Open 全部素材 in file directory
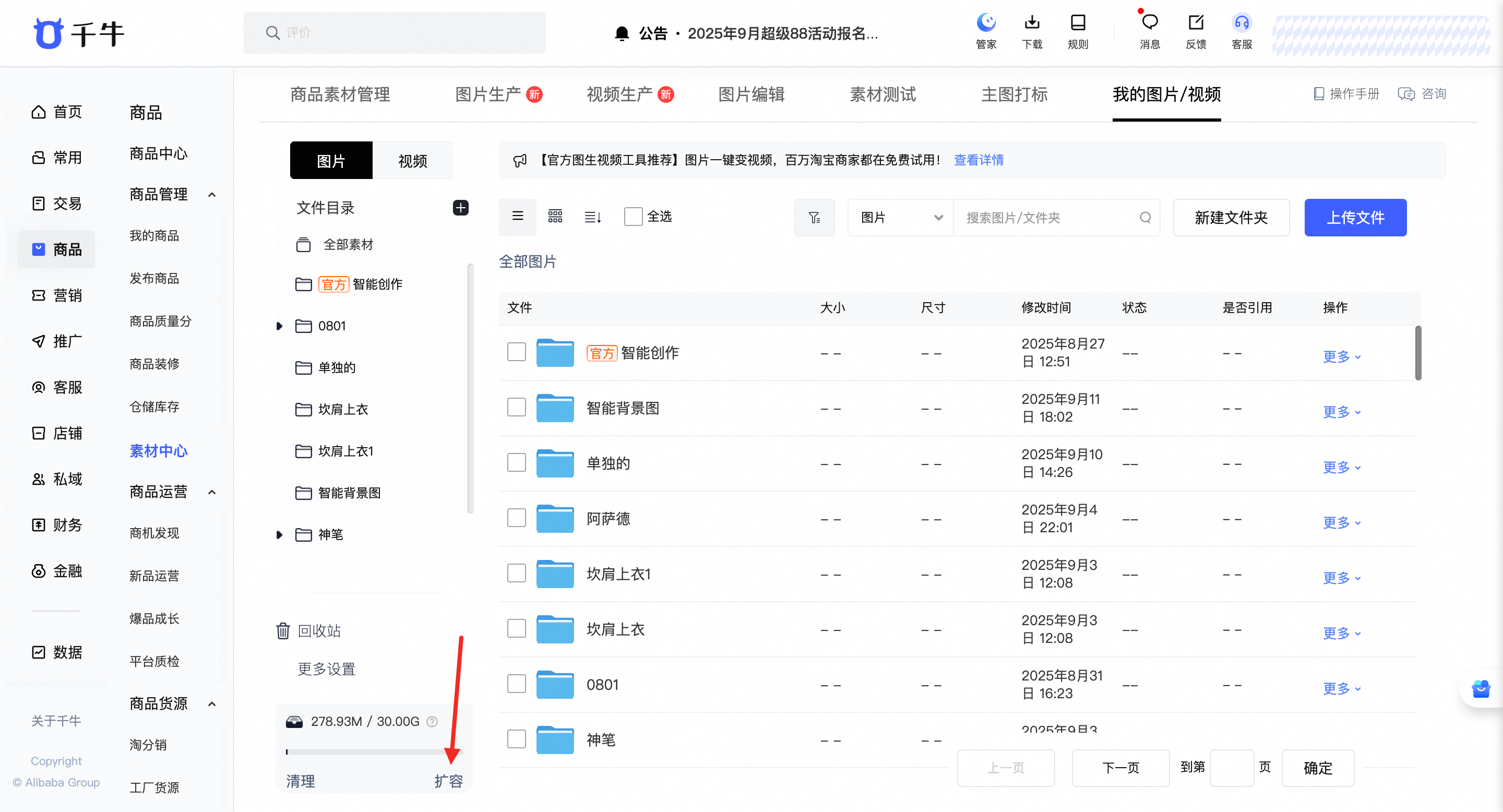 [336, 244]
